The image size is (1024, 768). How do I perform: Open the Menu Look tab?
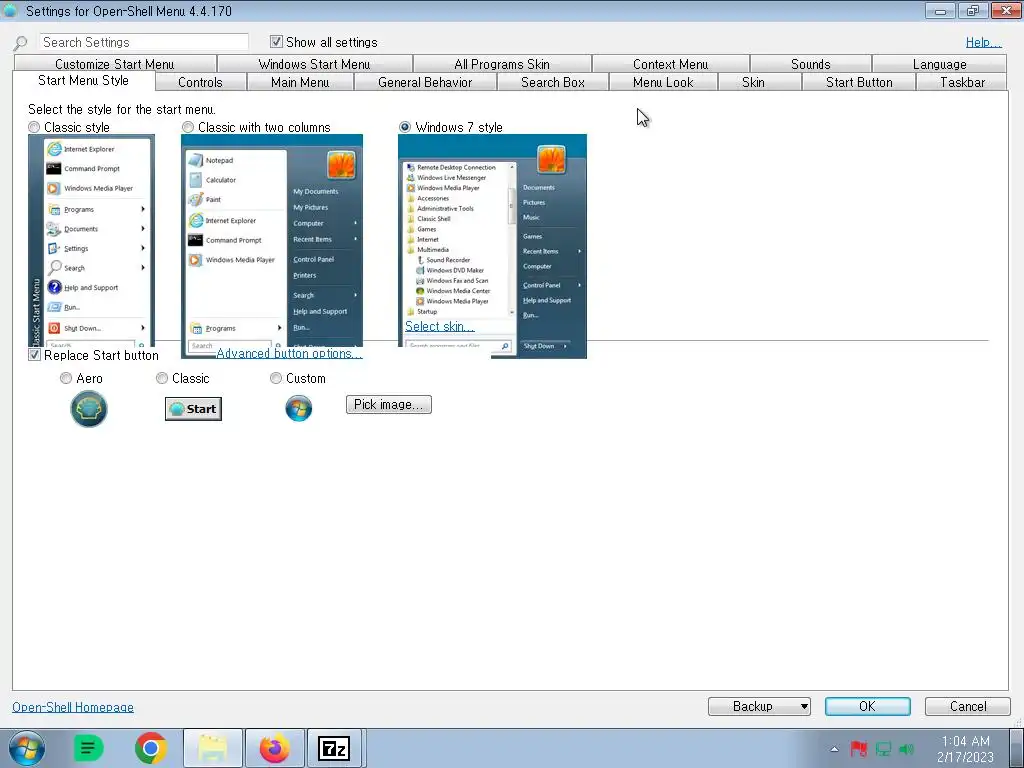pos(663,82)
